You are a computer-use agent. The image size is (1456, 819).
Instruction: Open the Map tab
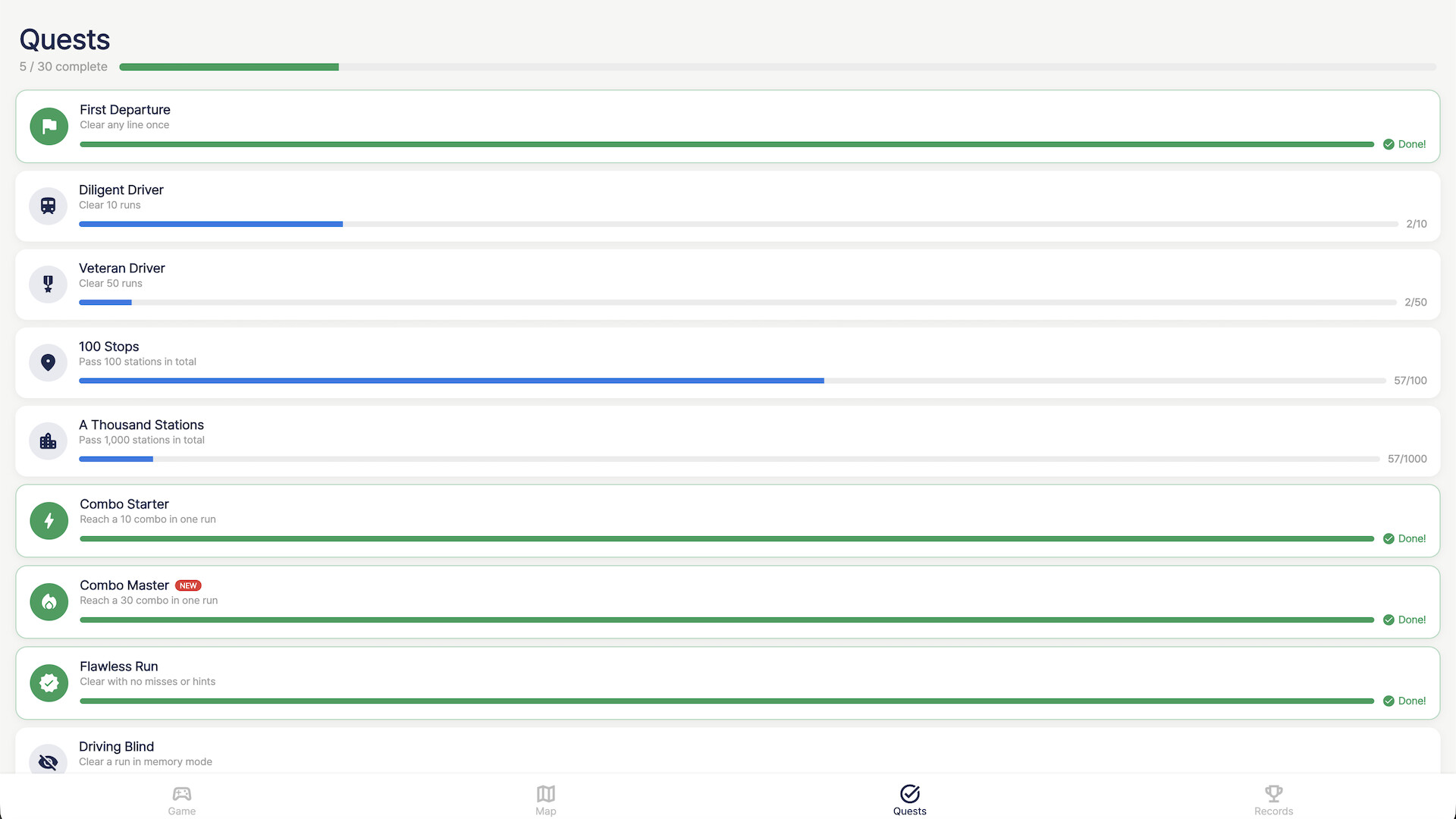tap(546, 800)
